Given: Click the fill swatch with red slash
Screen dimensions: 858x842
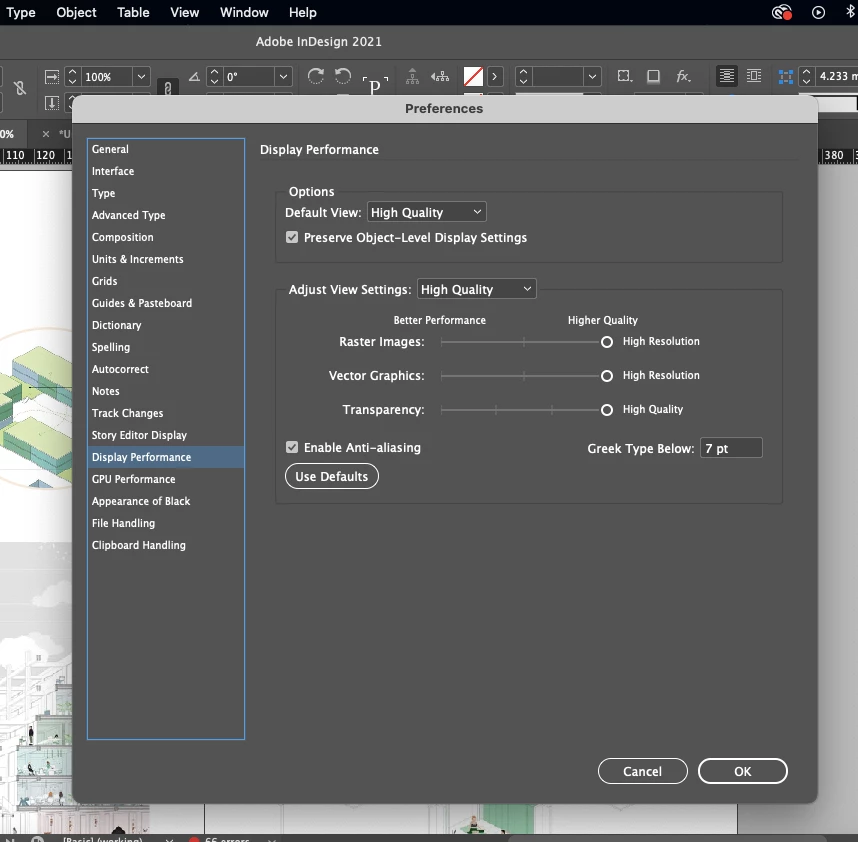Looking at the screenshot, I should [473, 77].
